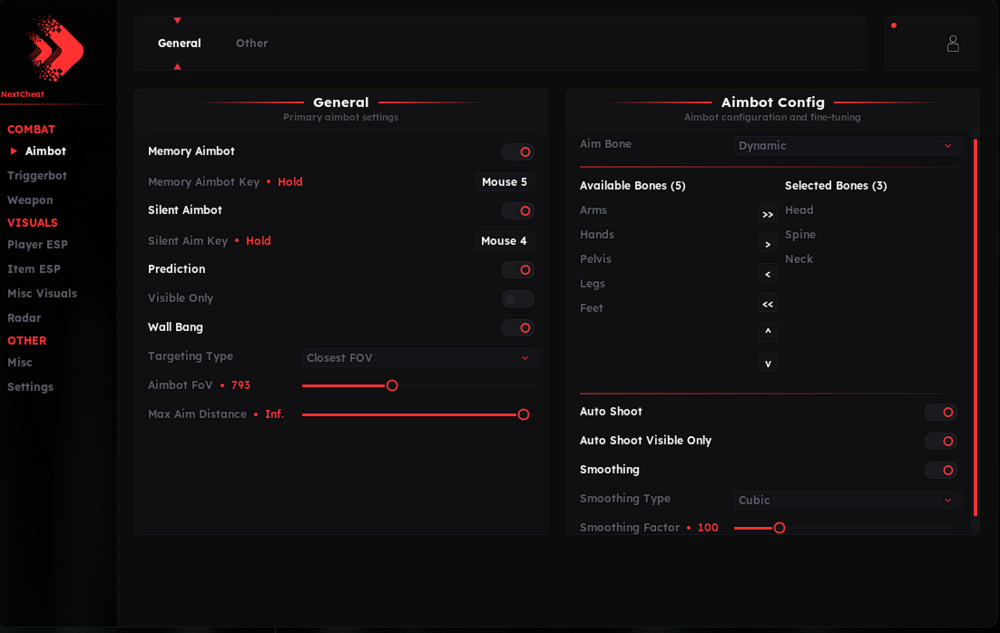1000x633 pixels.
Task: Switch to the Other tab
Action: coord(252,43)
